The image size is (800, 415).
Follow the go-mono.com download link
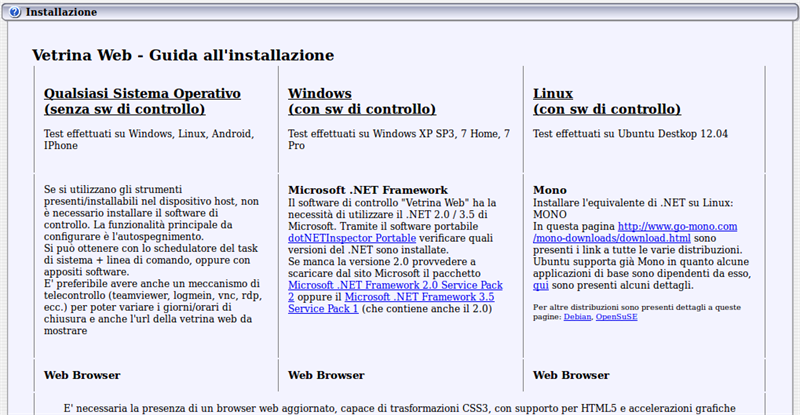[677, 227]
